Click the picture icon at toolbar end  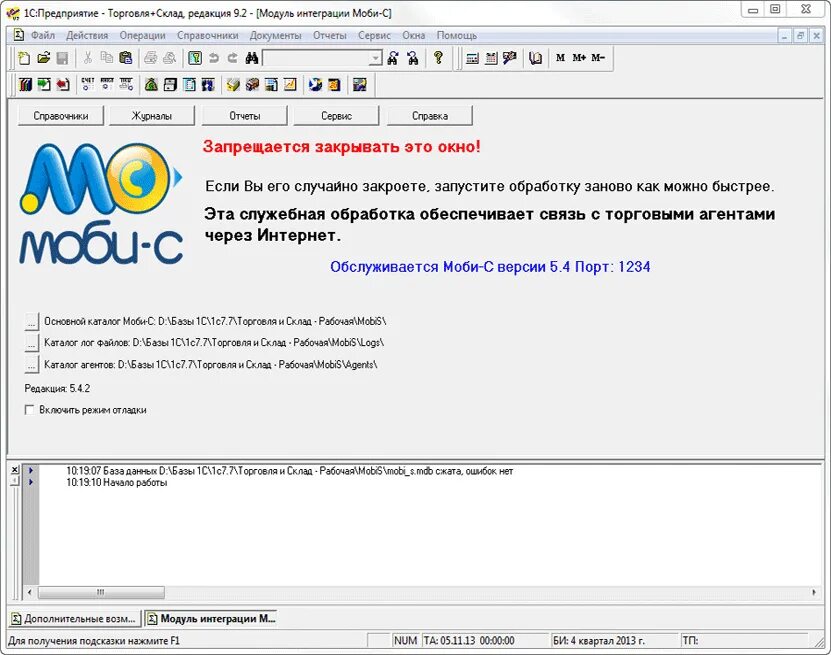[360, 84]
